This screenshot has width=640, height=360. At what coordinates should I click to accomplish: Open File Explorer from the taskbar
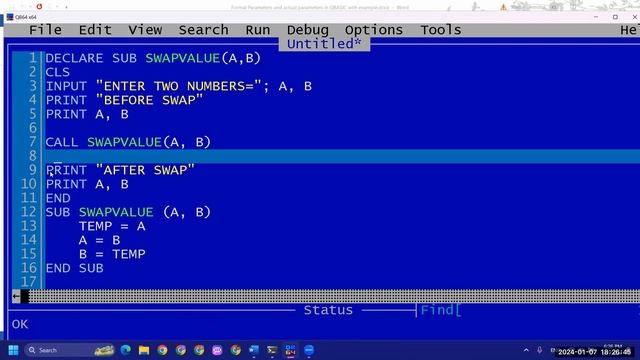coord(144,350)
